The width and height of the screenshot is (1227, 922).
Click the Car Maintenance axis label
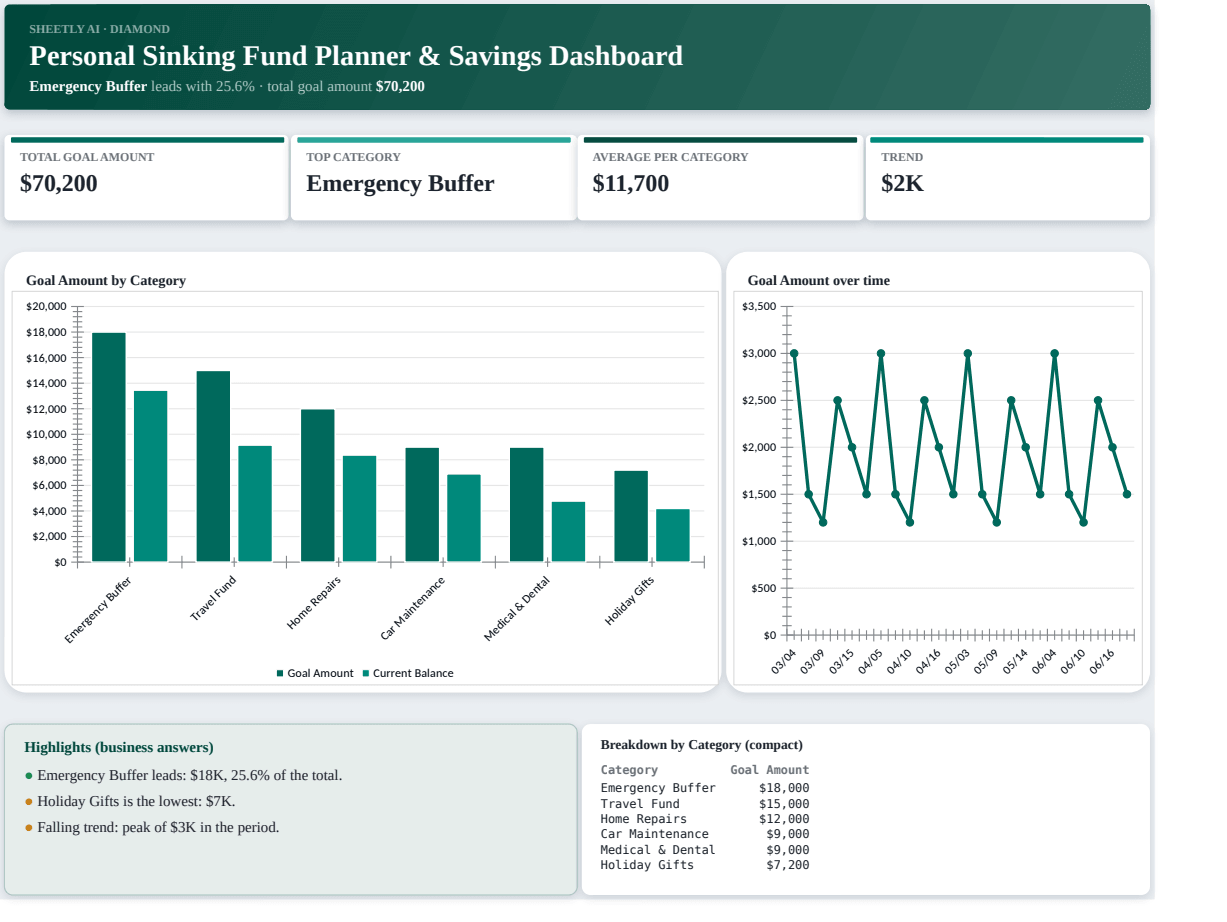pyautogui.click(x=412, y=608)
